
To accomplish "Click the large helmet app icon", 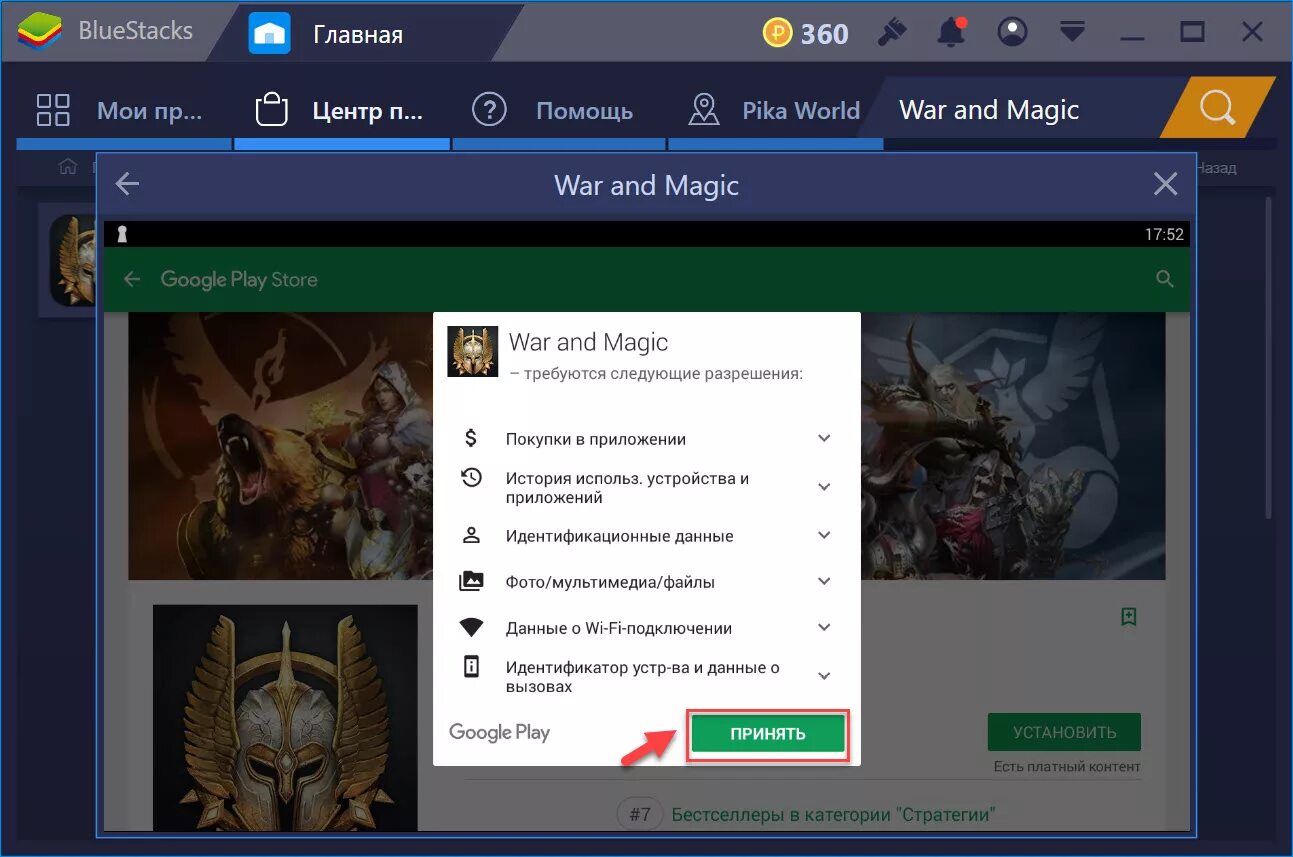I will (x=285, y=717).
